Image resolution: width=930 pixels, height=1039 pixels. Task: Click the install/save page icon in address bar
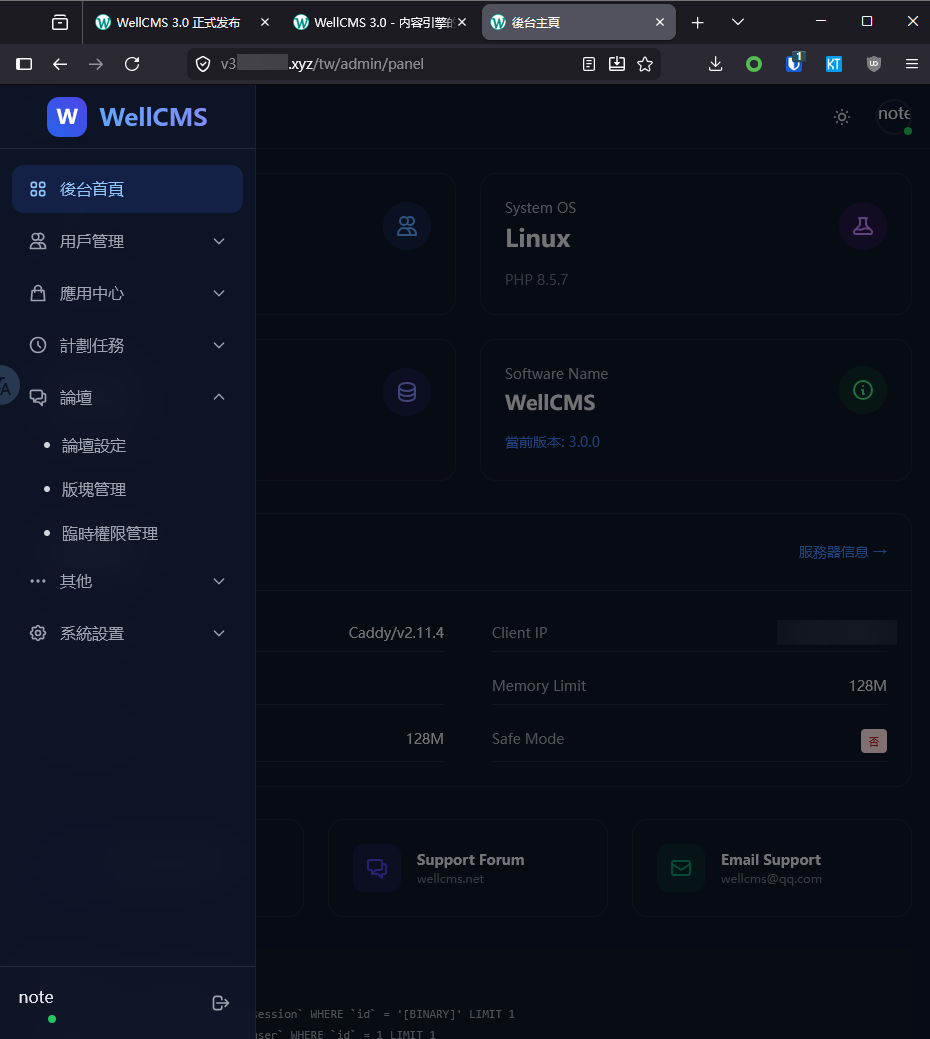point(617,64)
